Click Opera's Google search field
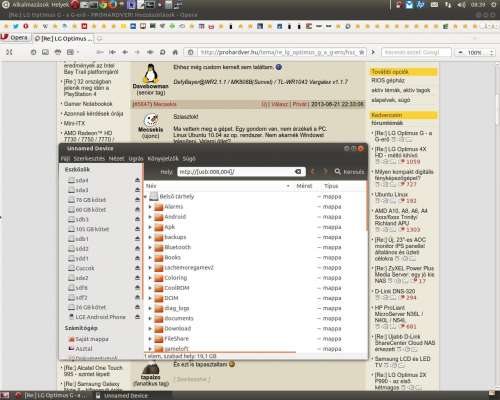The width and height of the screenshot is (500, 400). coord(416,52)
